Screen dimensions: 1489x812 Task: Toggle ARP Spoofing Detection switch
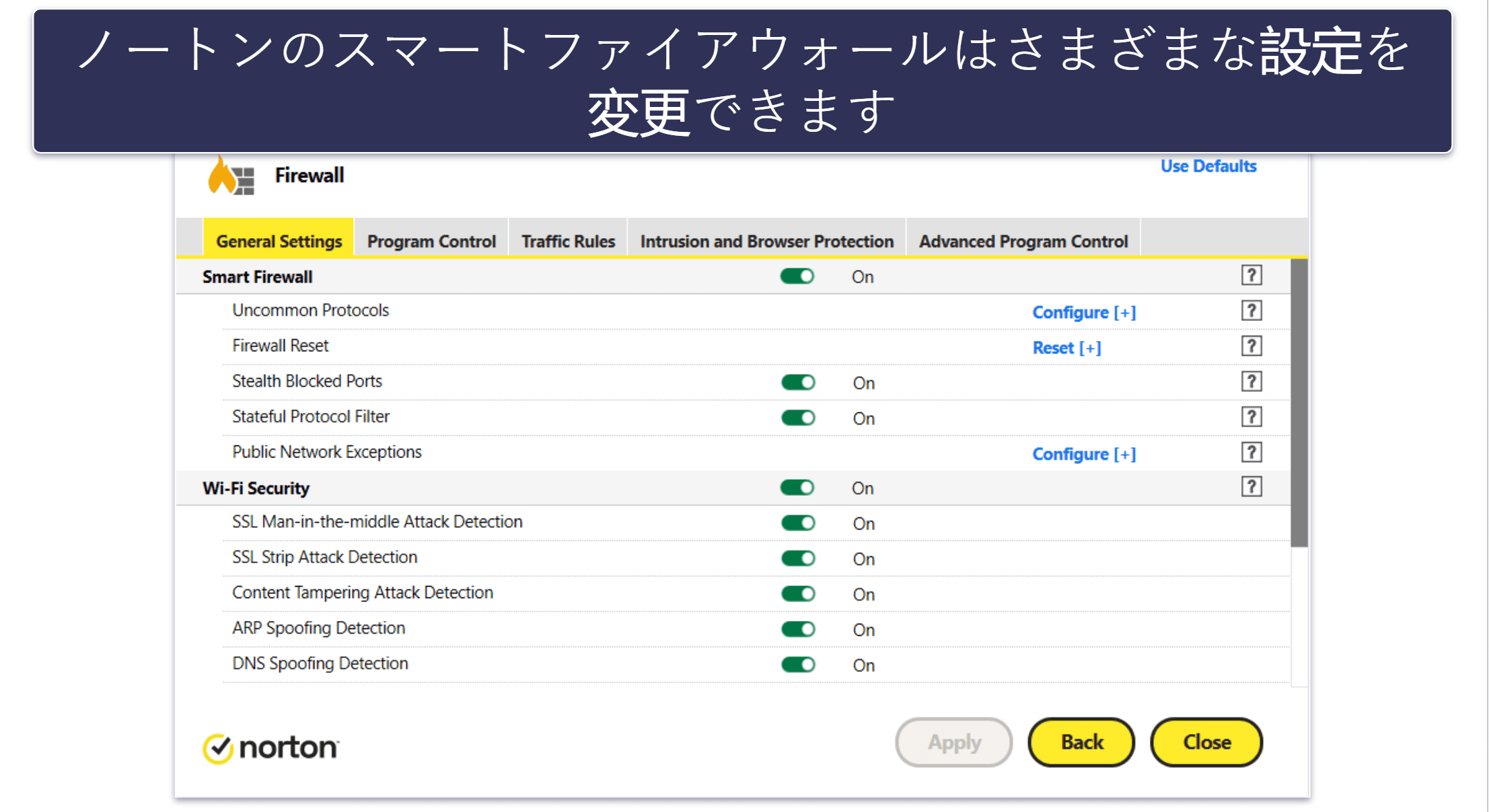click(798, 630)
